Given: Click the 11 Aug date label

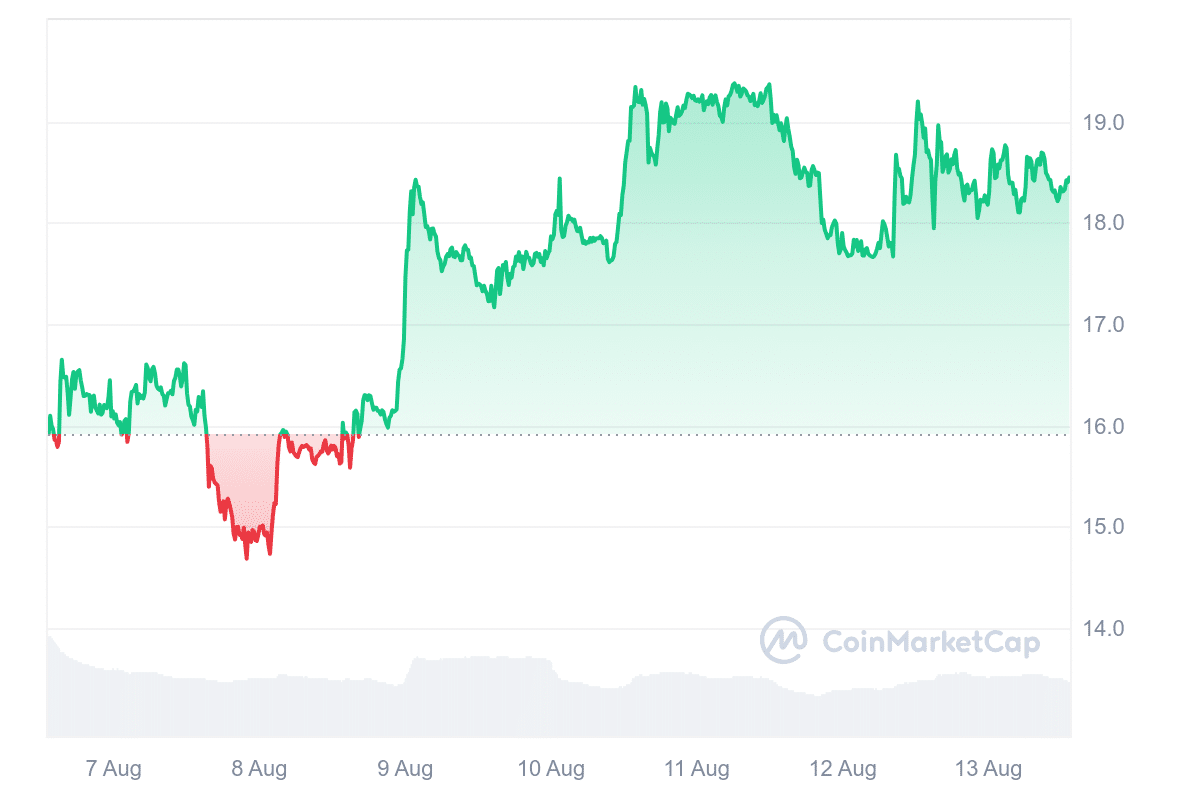Looking at the screenshot, I should [697, 768].
